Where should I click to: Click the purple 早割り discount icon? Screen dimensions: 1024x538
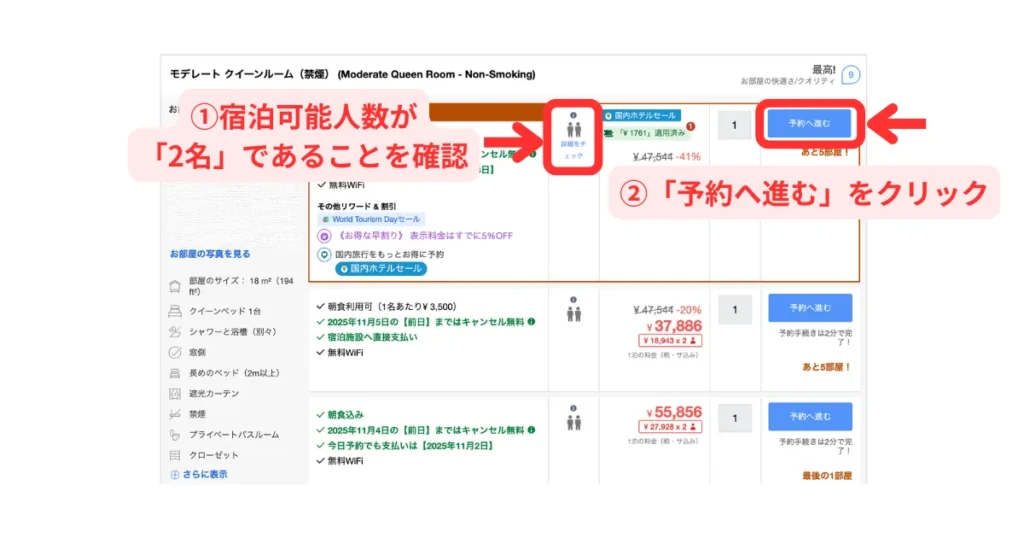coord(324,236)
